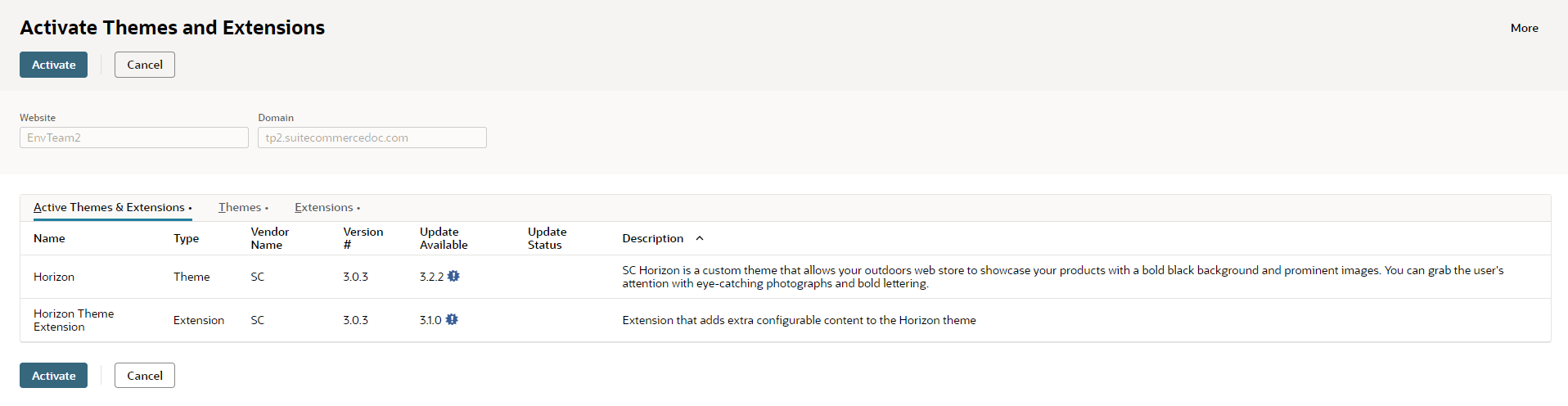
Task: Click the Website field showing EnvTeam2
Action: tap(133, 138)
